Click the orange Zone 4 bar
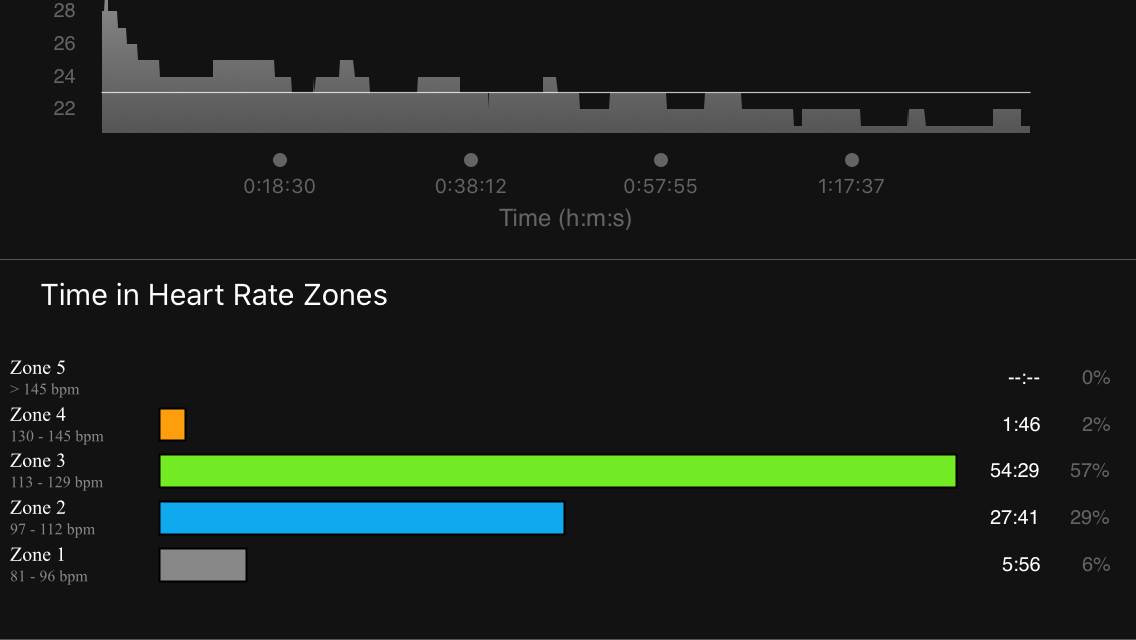This screenshot has height=640, width=1136. click(x=173, y=425)
